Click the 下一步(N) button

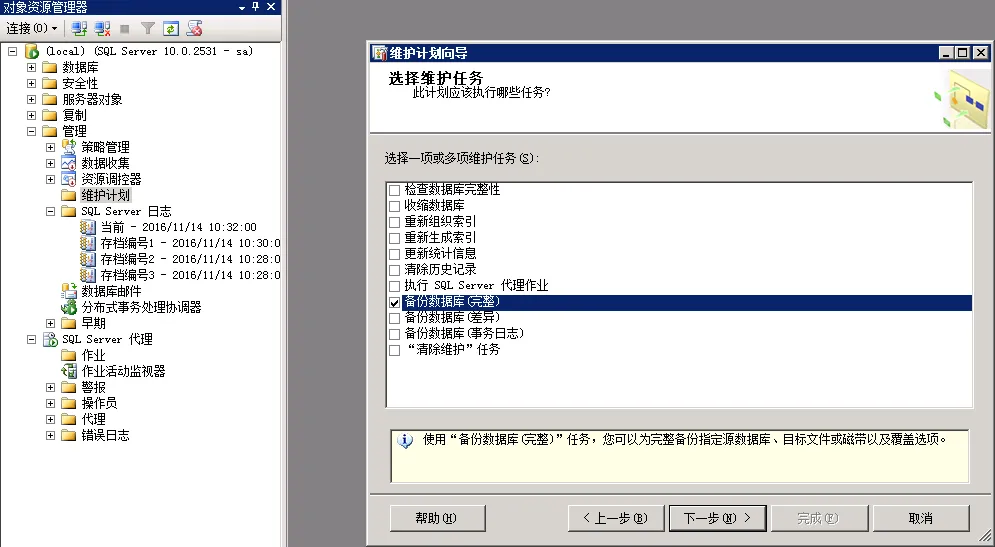coord(718,518)
